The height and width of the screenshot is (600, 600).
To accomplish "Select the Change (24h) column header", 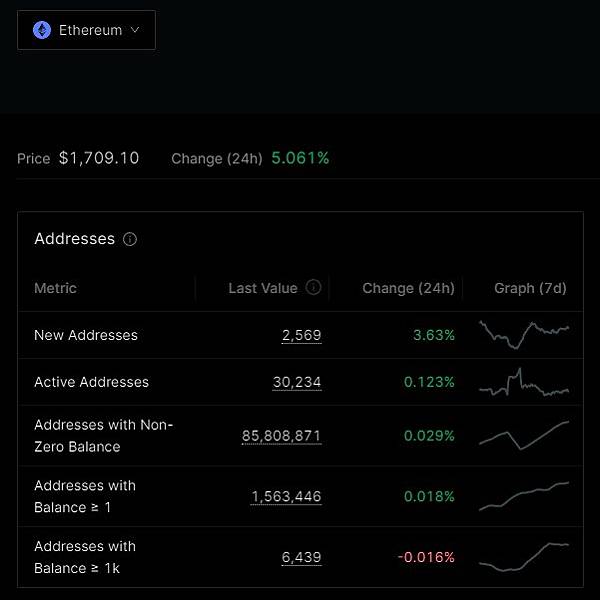I will tap(408, 288).
